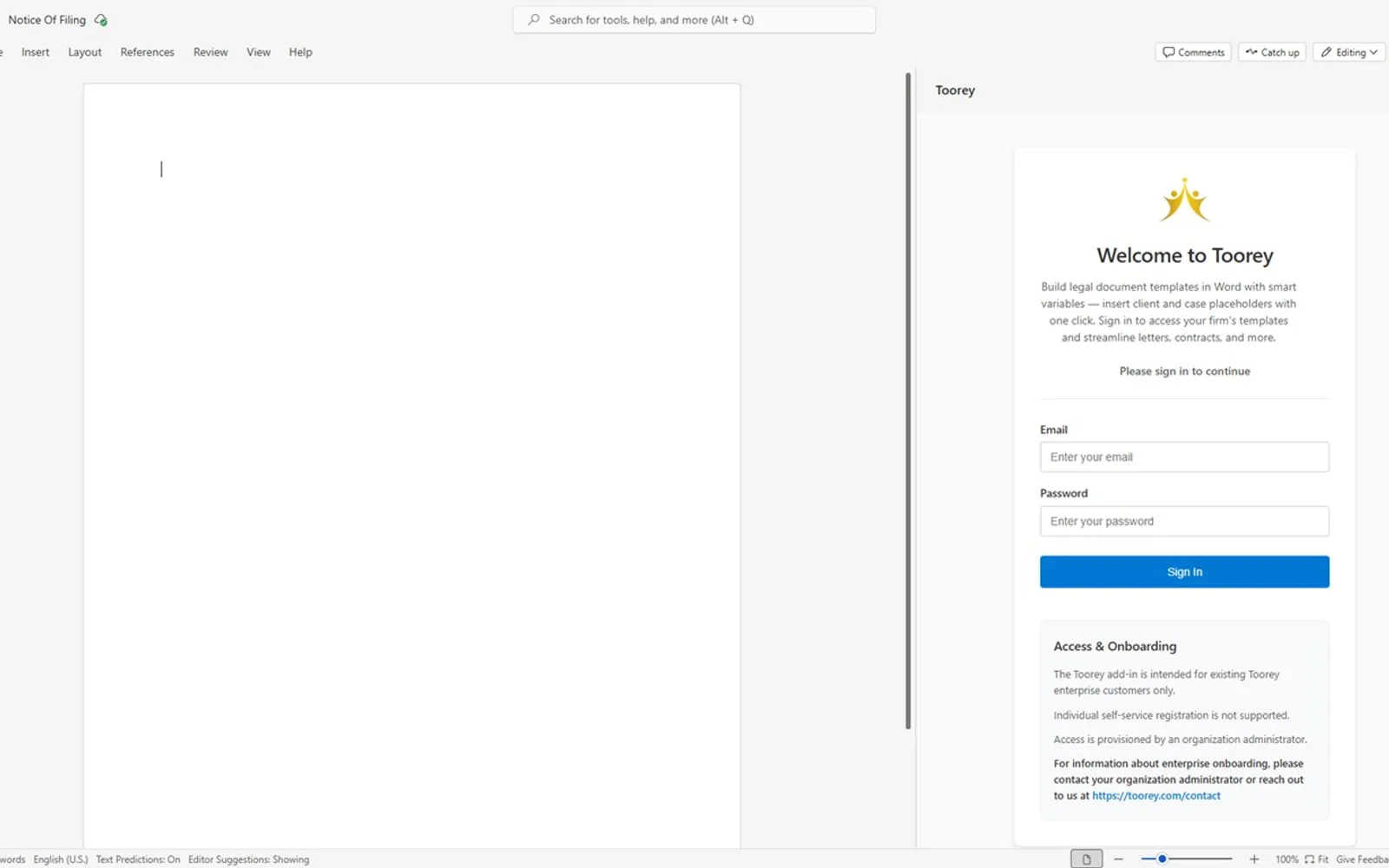Open the Editing mode dropdown
This screenshot has width=1389, height=868.
coord(1349,52)
